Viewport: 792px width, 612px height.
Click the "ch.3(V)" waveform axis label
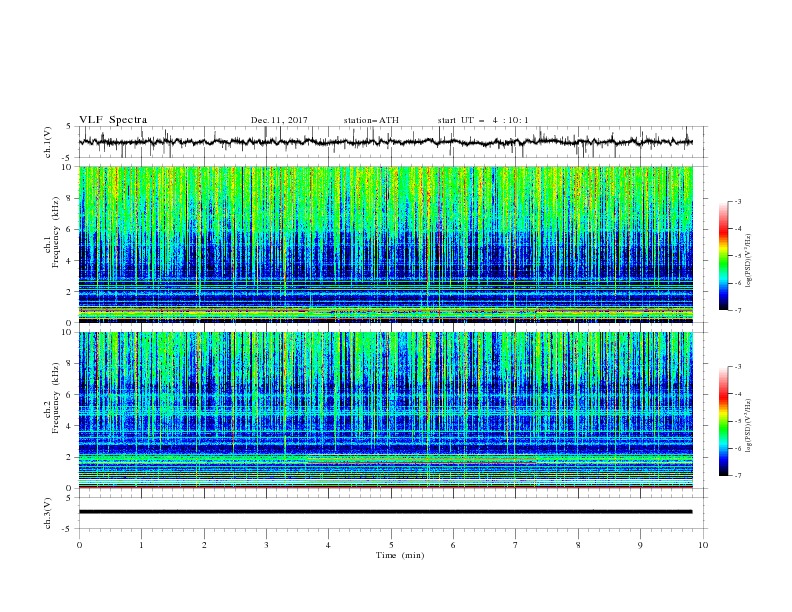(x=48, y=513)
